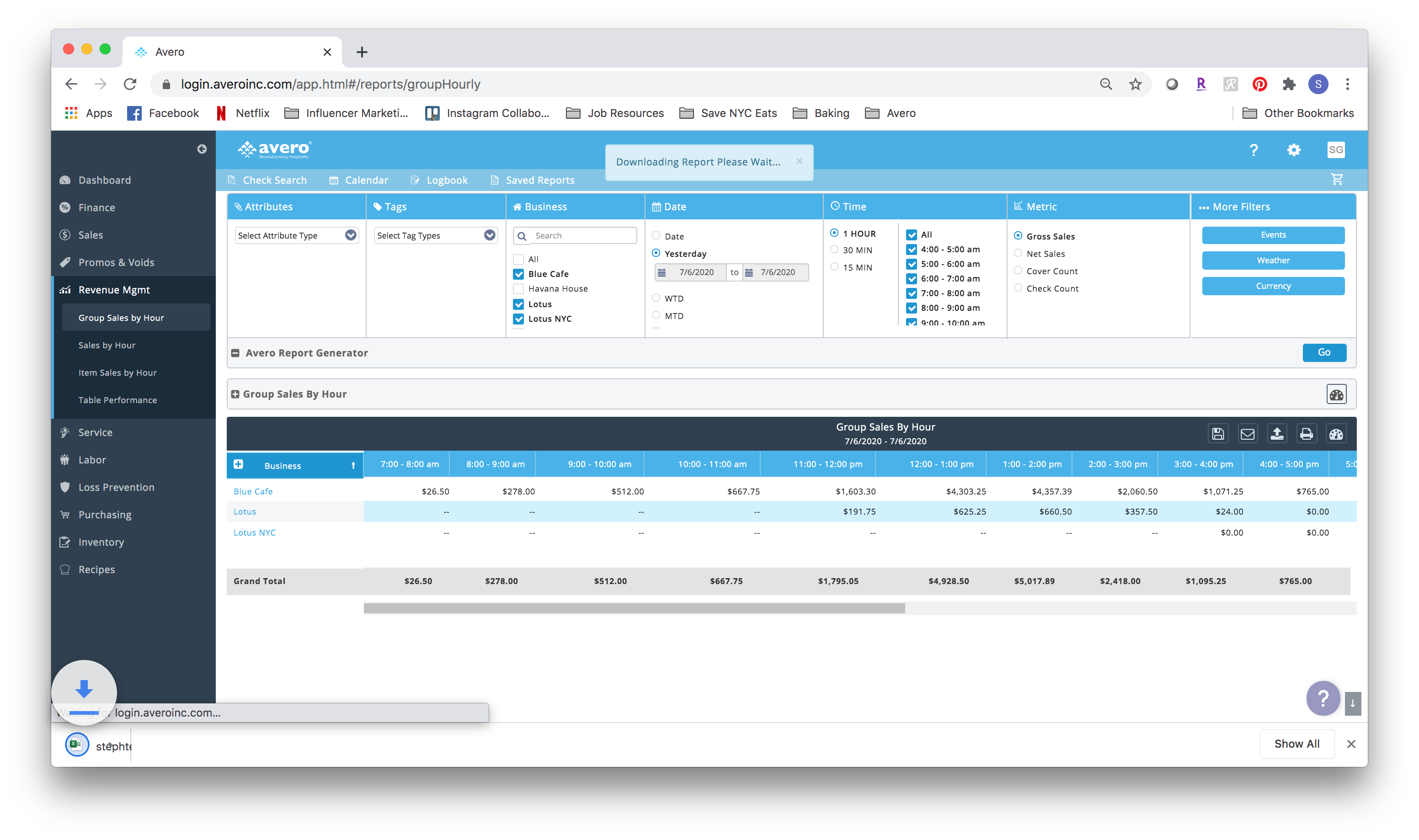
Task: Open Sales by Hour in sidebar
Action: tap(107, 346)
